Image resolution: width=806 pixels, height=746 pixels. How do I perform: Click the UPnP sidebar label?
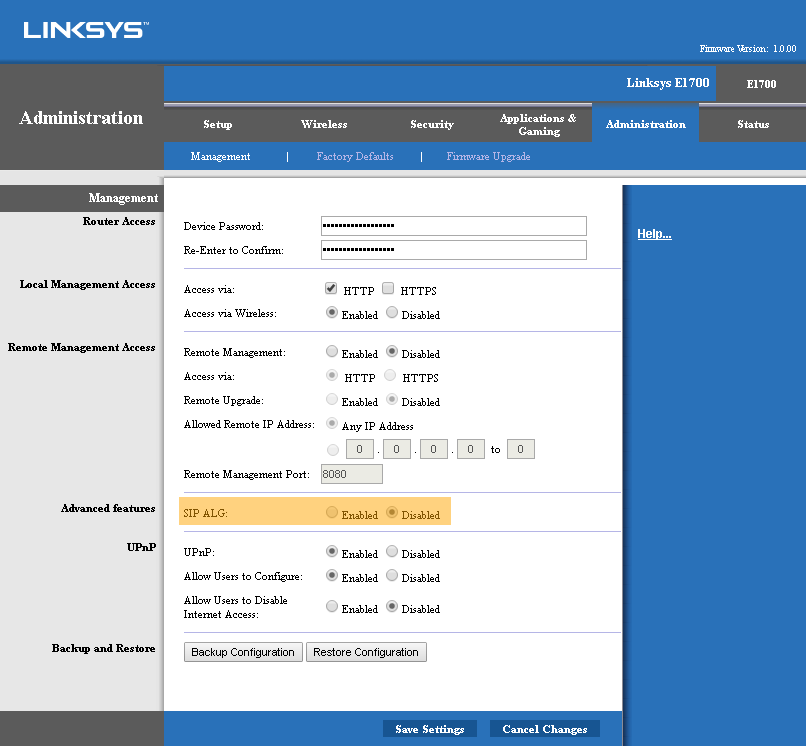pyautogui.click(x=141, y=547)
